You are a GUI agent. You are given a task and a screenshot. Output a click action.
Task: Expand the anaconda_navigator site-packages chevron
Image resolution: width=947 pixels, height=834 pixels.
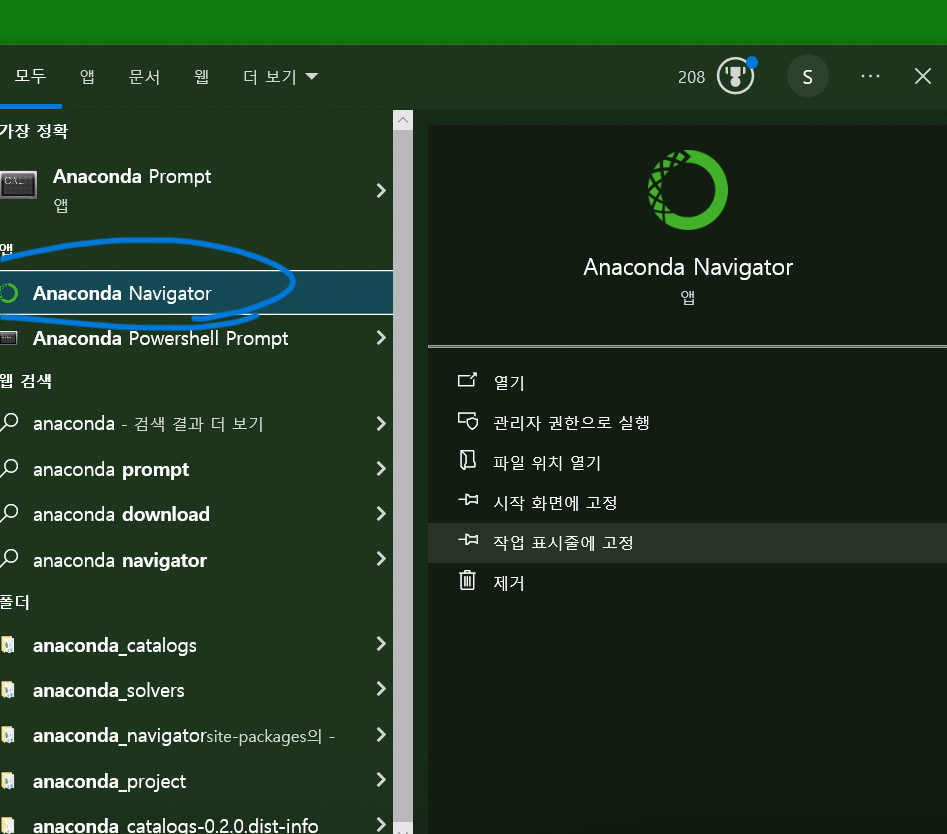pyautogui.click(x=380, y=734)
